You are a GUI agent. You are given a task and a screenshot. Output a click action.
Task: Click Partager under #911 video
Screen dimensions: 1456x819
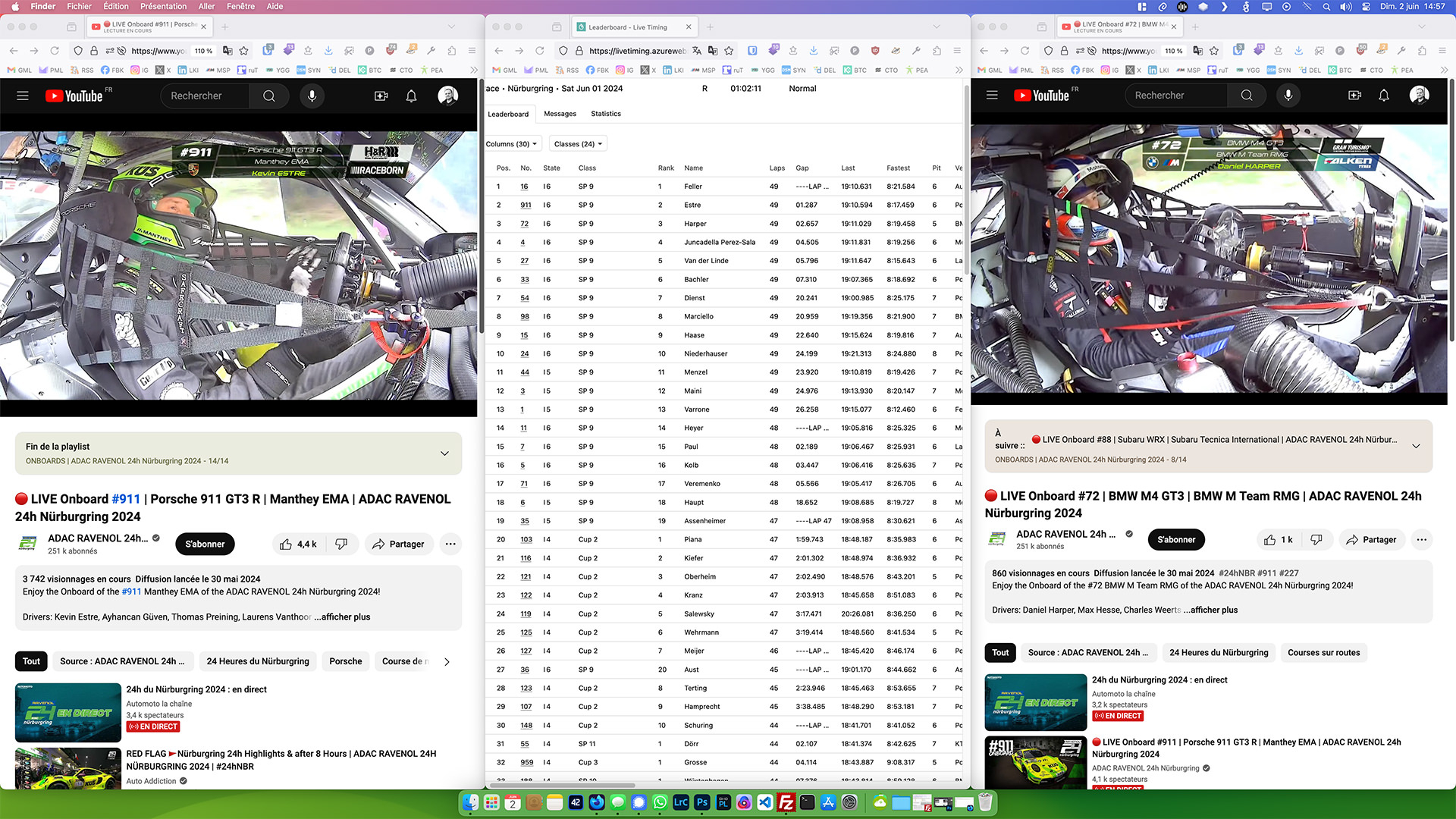pos(398,544)
